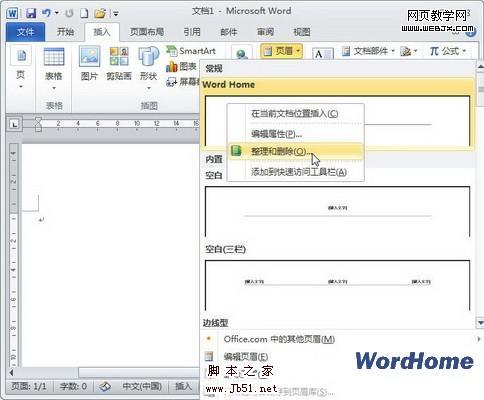Click the Open folder icon
Screen dimensions: 484x400
pyautogui.click(x=100, y=13)
